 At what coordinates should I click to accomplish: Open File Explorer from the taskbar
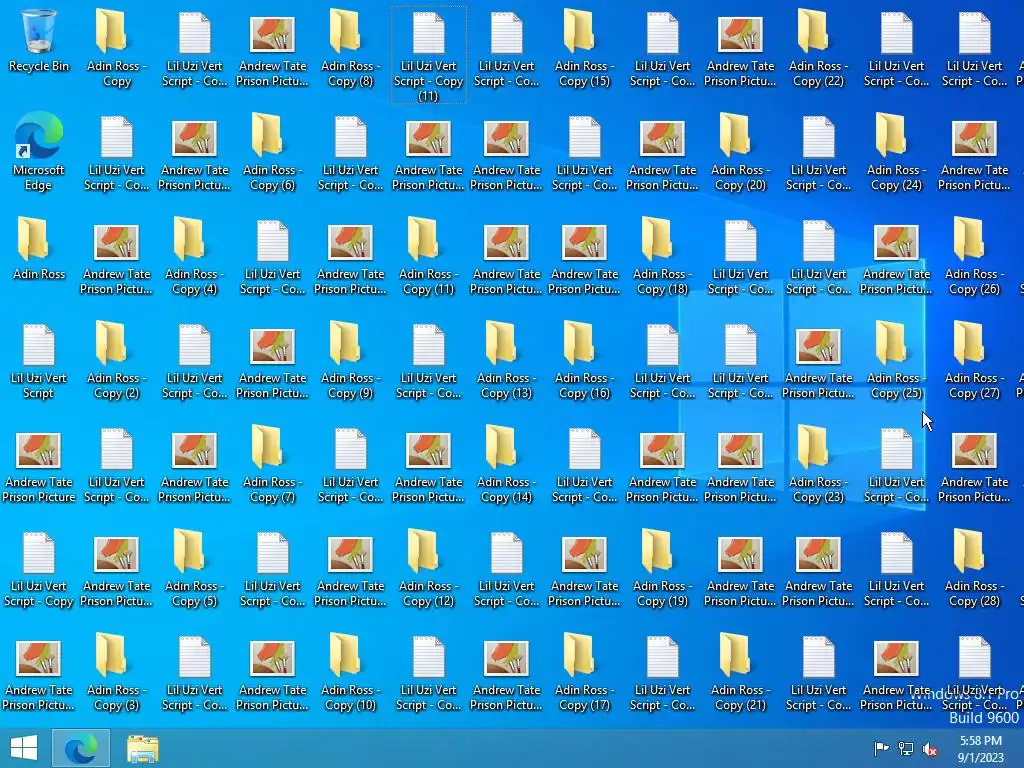pos(142,748)
